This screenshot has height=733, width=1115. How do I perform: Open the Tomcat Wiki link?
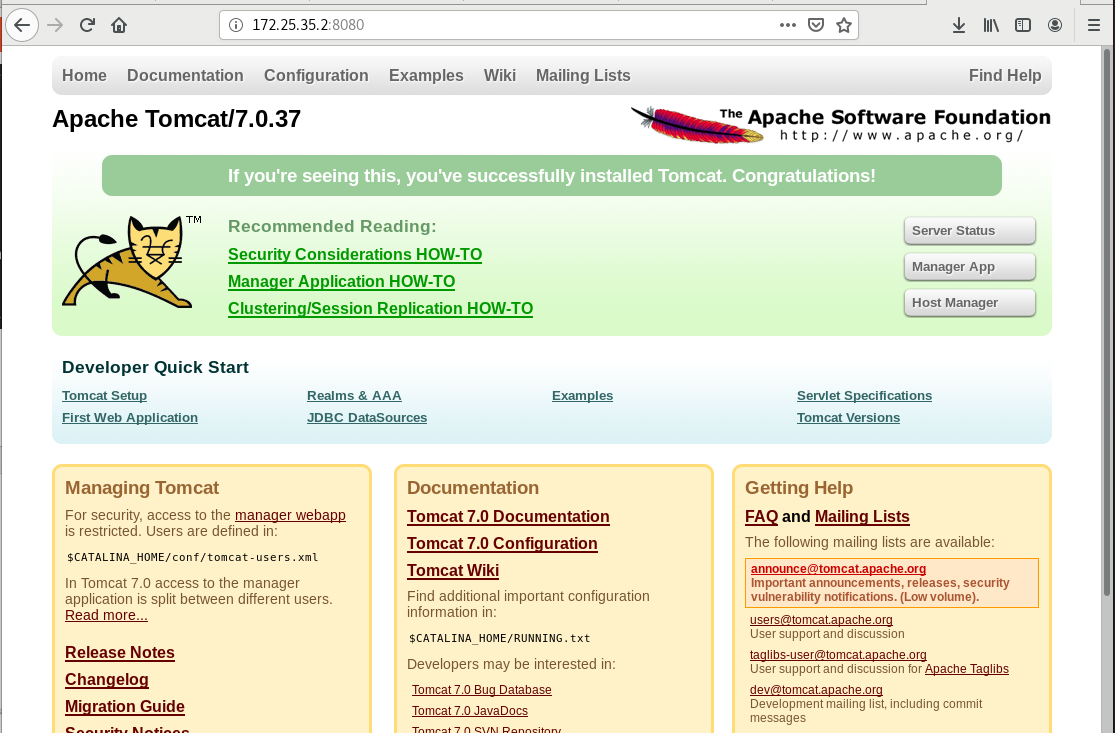coord(453,571)
